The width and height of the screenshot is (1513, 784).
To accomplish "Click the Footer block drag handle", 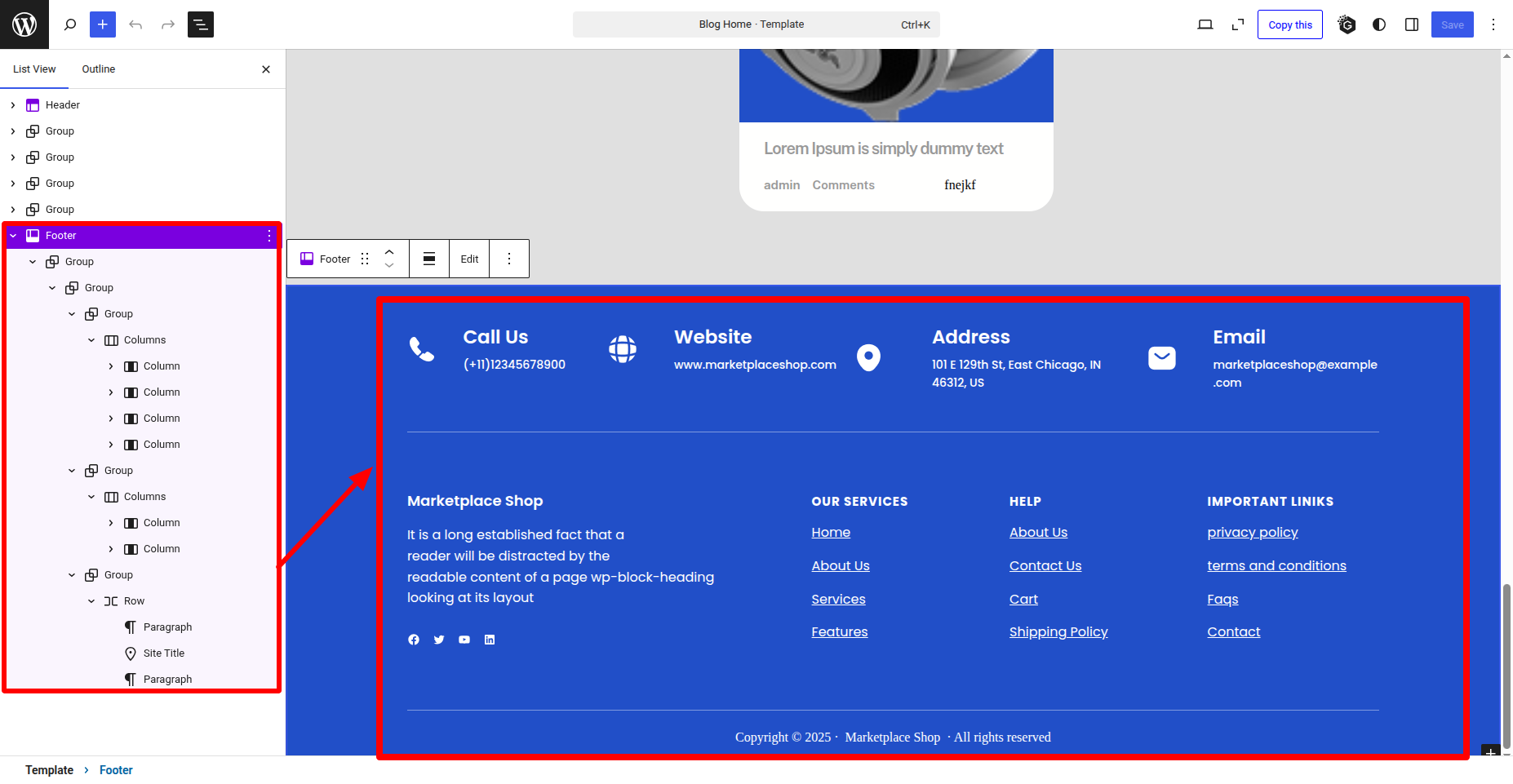I will point(365,259).
